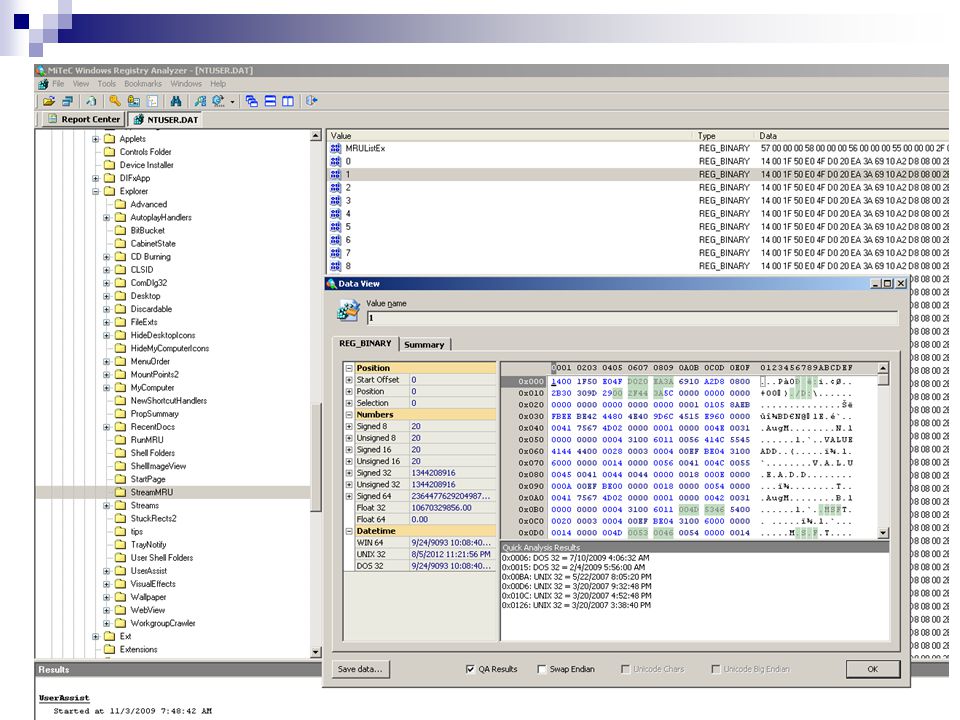Open the Bookmarks menu

(143, 84)
